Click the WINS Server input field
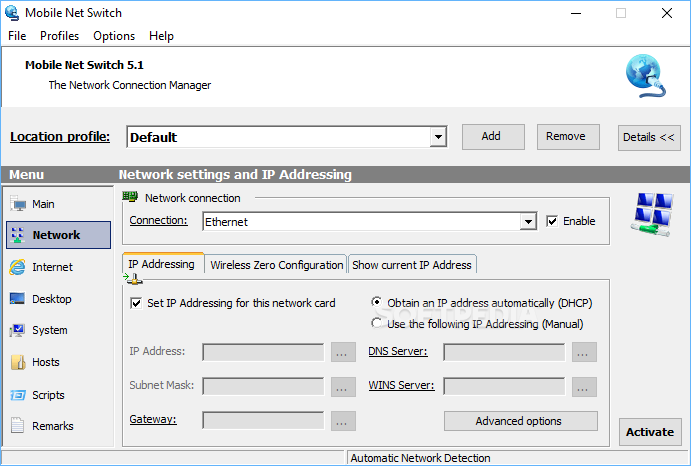 point(504,386)
